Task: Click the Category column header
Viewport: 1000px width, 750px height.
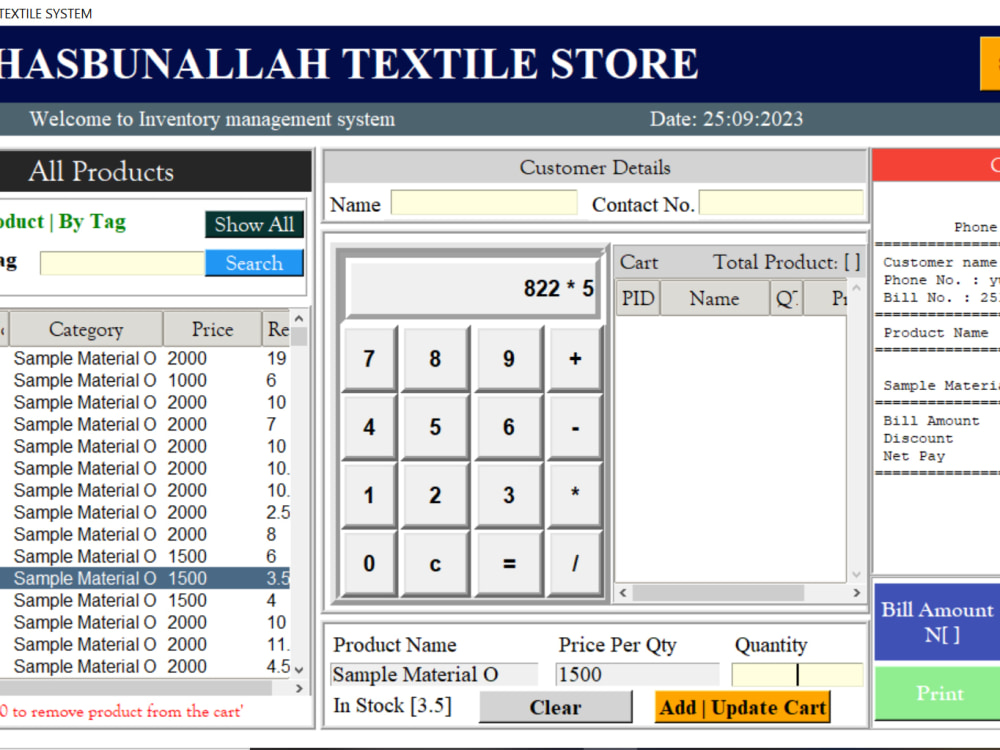Action: (86, 329)
